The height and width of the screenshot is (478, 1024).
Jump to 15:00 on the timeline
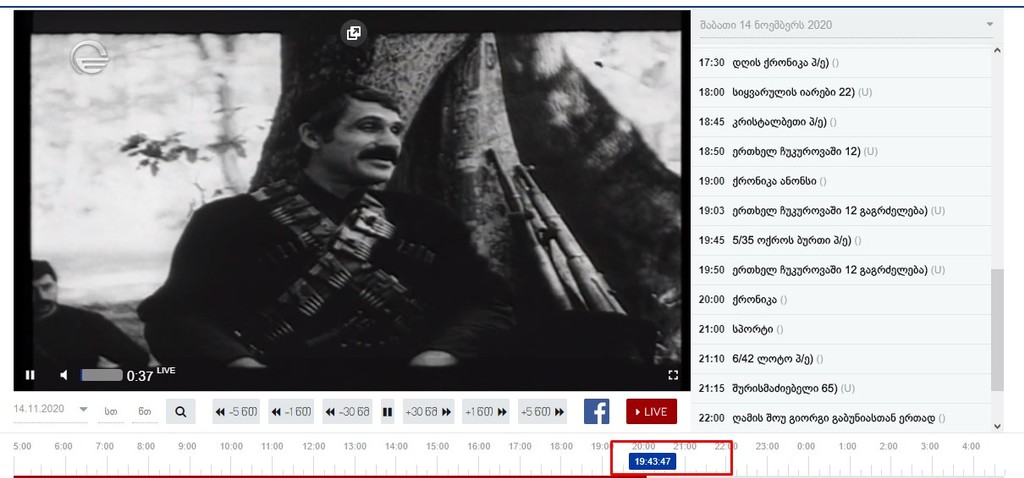coord(438,446)
